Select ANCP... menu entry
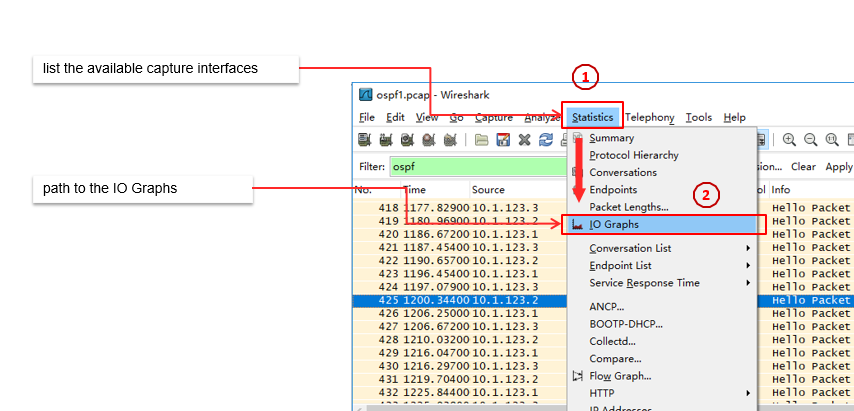The image size is (854, 411). (x=662, y=307)
